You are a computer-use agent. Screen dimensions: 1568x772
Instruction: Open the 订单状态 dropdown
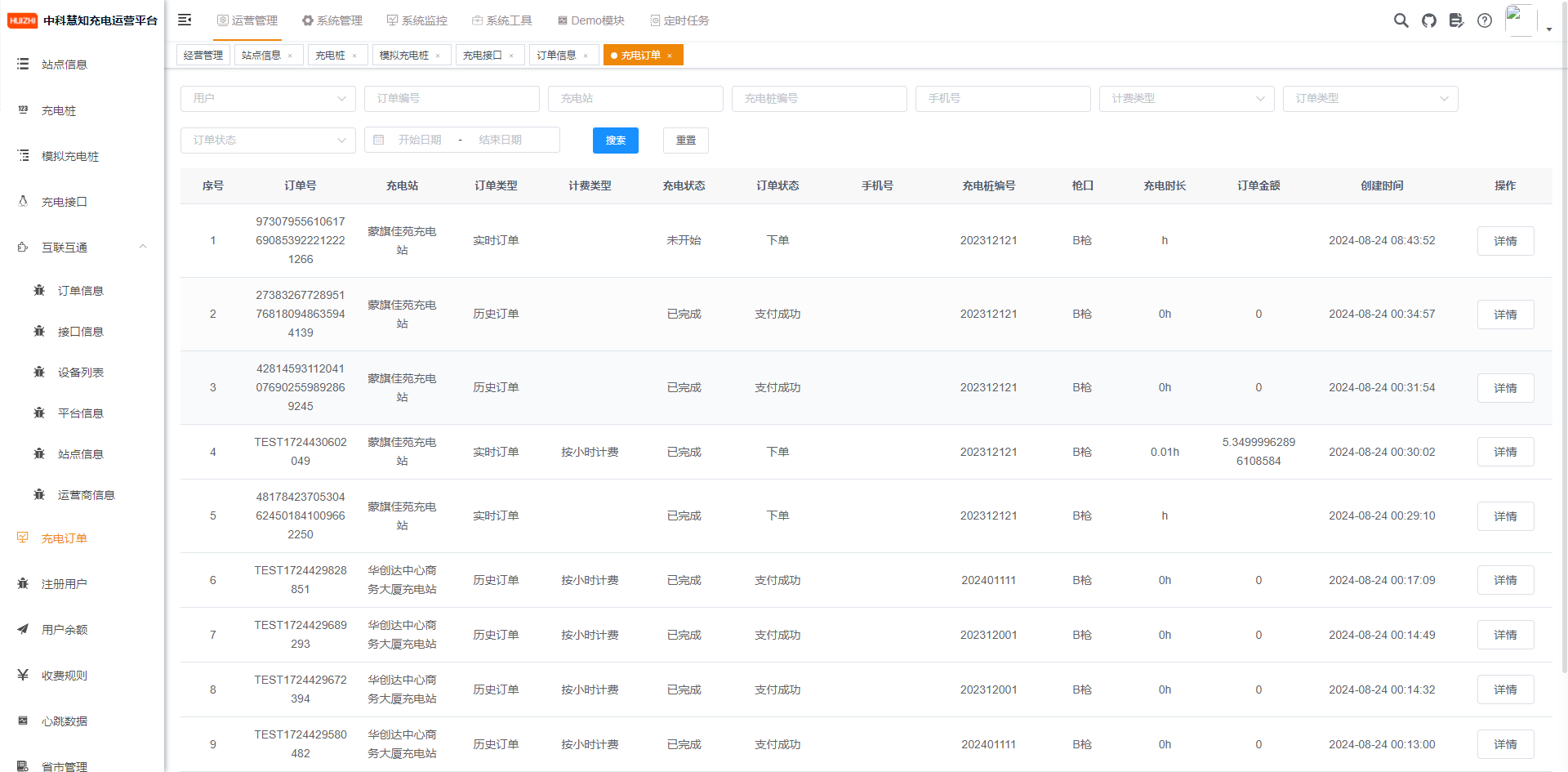[x=268, y=140]
